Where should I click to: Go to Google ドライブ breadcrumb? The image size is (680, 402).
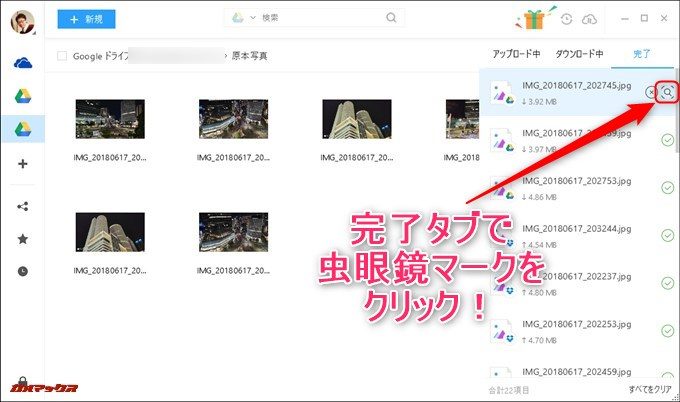(x=101, y=56)
